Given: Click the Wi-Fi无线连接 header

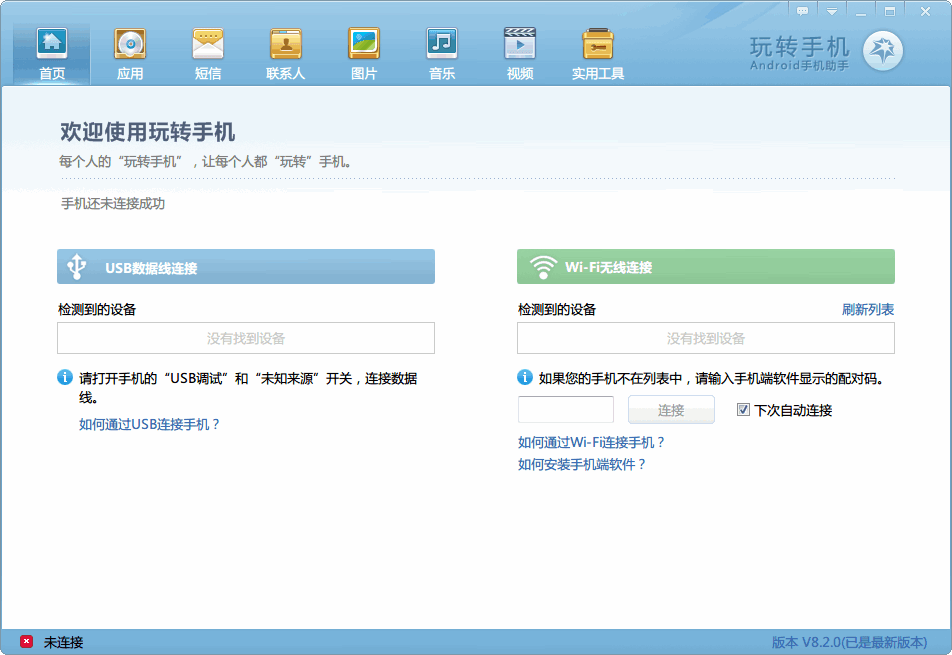Looking at the screenshot, I should (x=705, y=267).
